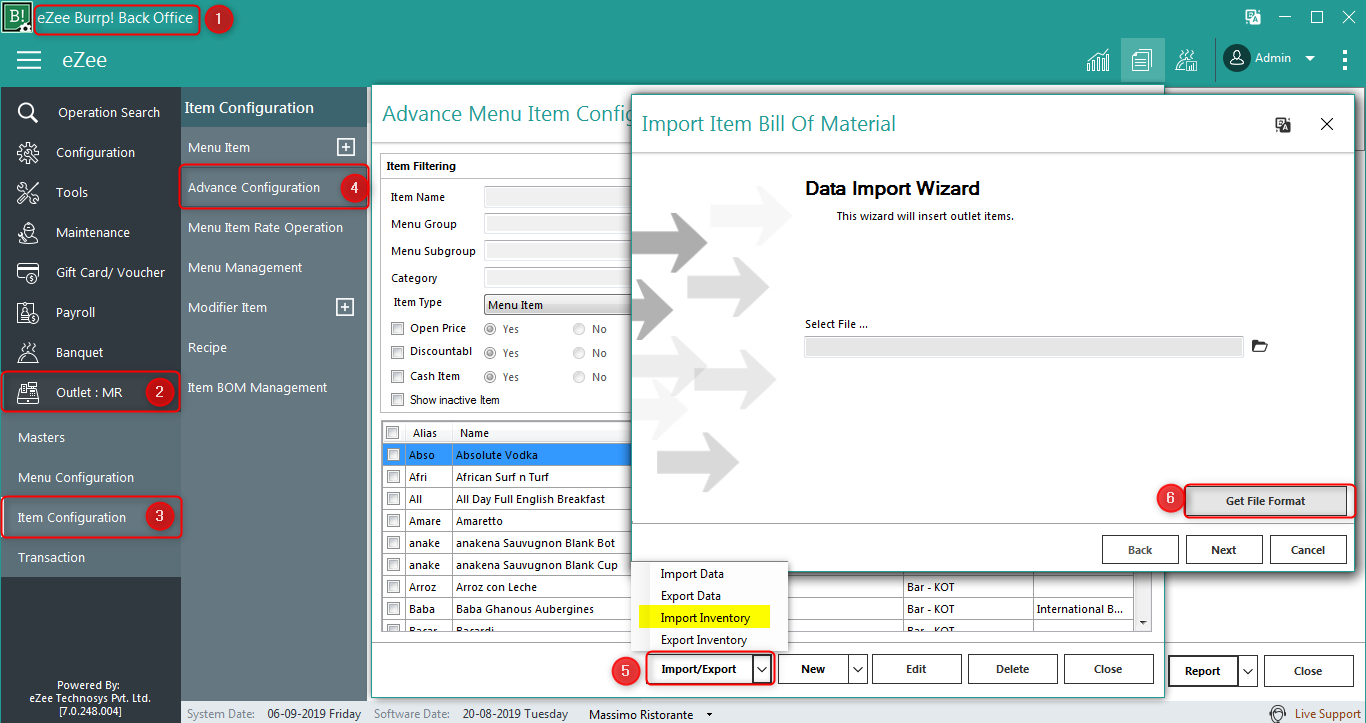Click the Live Support headset icon

click(x=1277, y=714)
